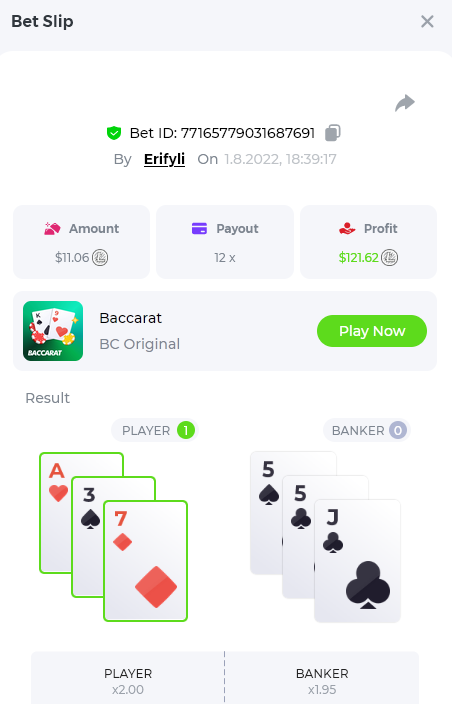Viewport: 452px width, 704px height.
Task: Click the share arrow icon
Action: pyautogui.click(x=405, y=103)
